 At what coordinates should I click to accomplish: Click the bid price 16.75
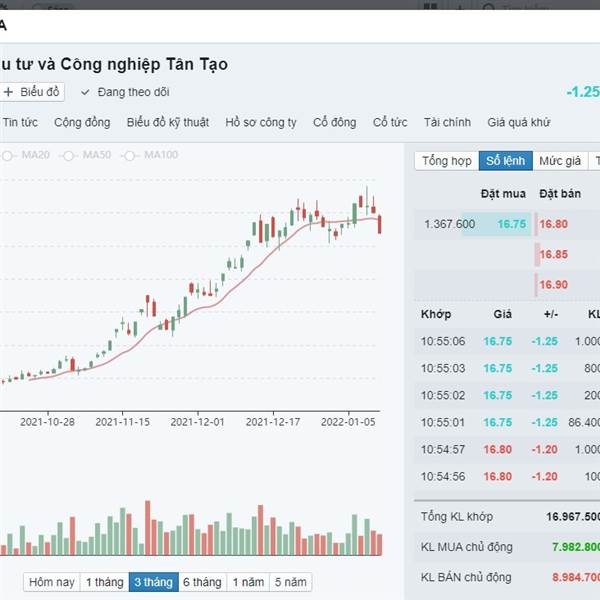pyautogui.click(x=512, y=224)
